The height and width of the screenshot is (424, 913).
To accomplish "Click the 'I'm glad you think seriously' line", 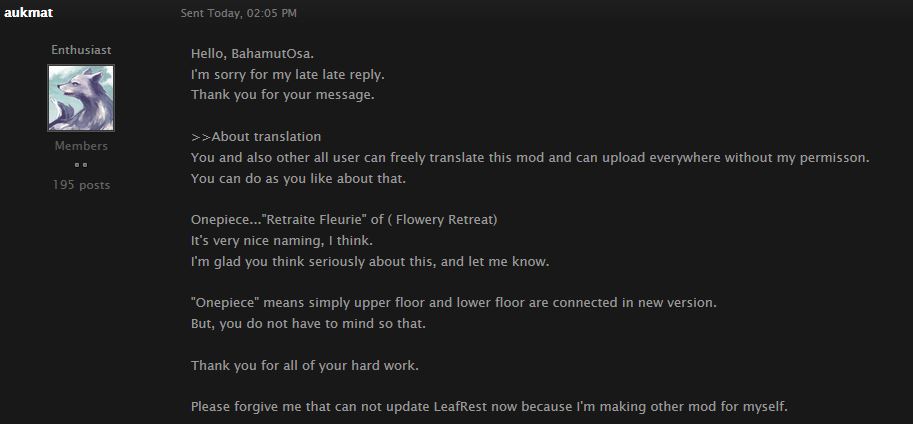I will click(370, 261).
